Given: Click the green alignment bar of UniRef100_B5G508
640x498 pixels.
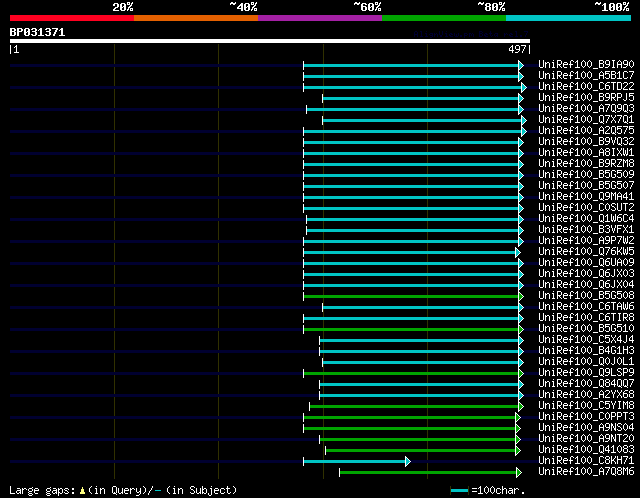Looking at the screenshot, I should point(413,296).
